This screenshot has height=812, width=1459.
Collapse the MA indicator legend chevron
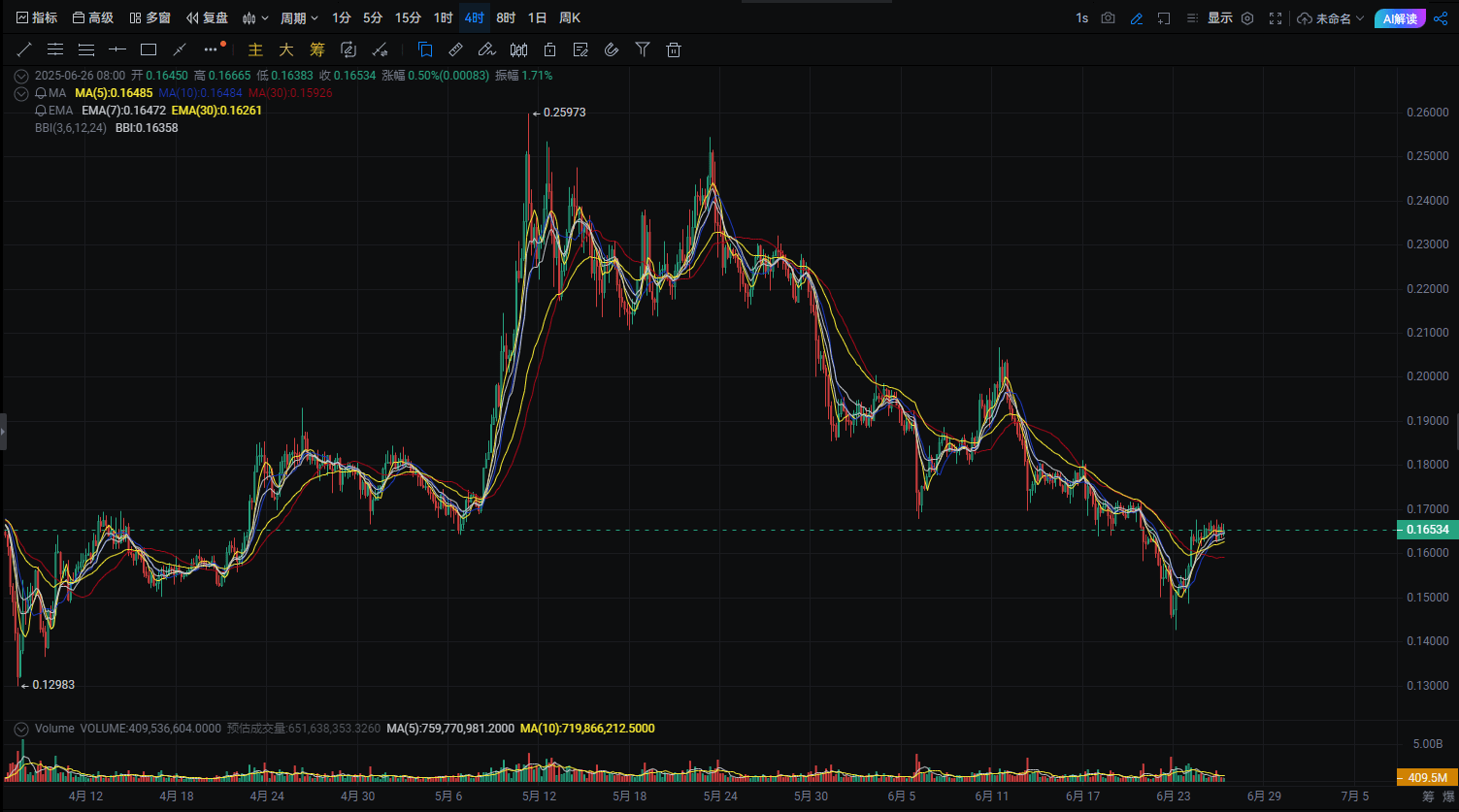click(20, 93)
